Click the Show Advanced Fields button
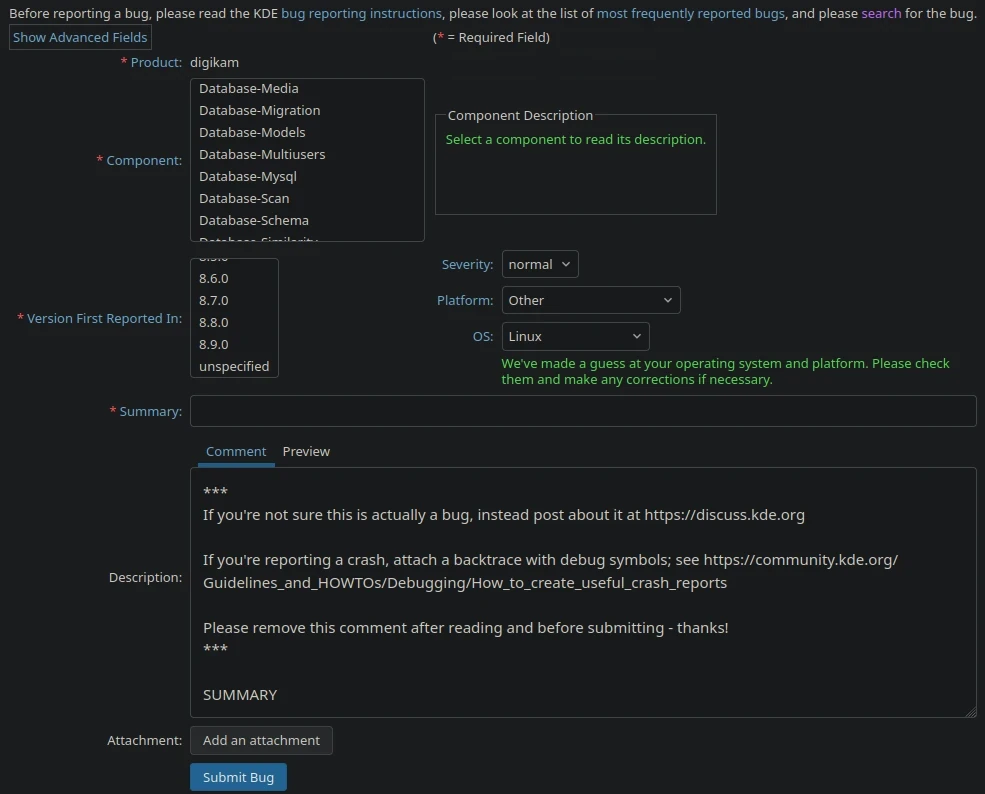This screenshot has width=985, height=794. pyautogui.click(x=79, y=37)
